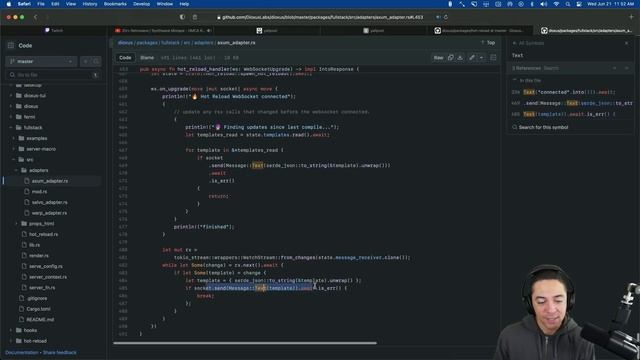Switch to the Blame view tab
Viewport: 640px width, 360px height.
point(147,58)
